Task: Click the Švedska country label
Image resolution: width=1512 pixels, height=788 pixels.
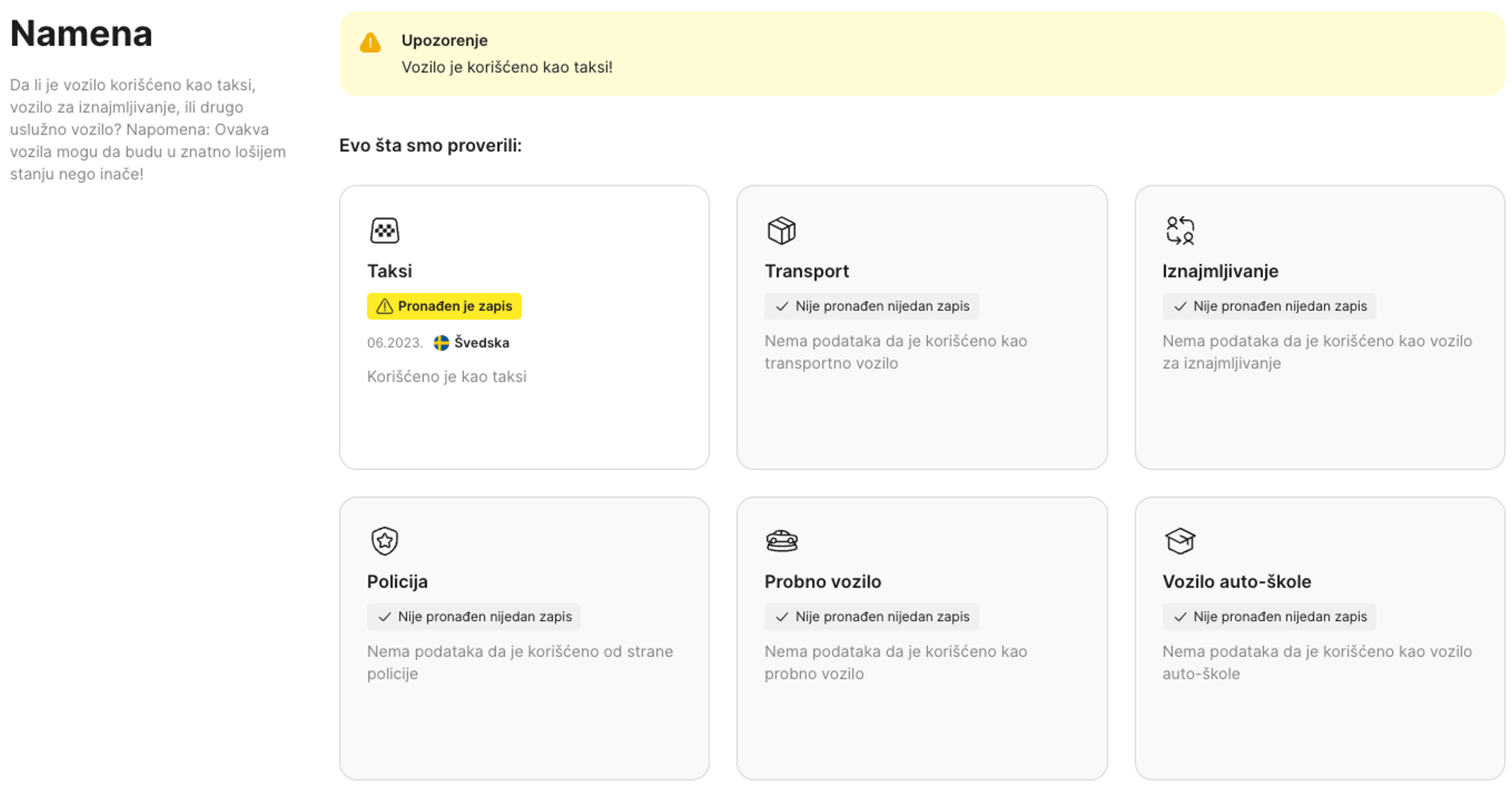Action: [x=481, y=342]
